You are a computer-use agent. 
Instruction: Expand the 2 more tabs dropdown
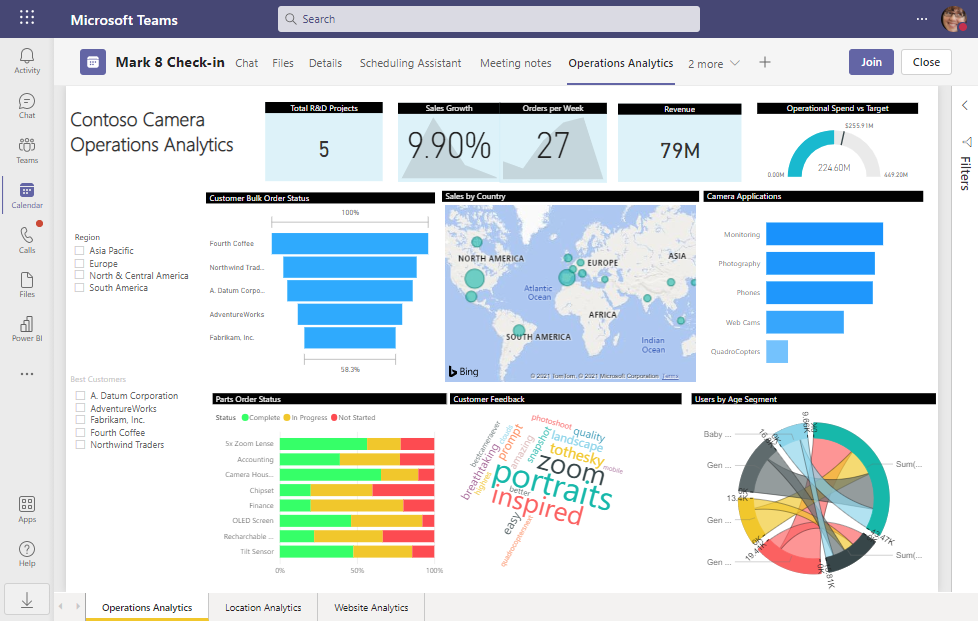click(714, 63)
